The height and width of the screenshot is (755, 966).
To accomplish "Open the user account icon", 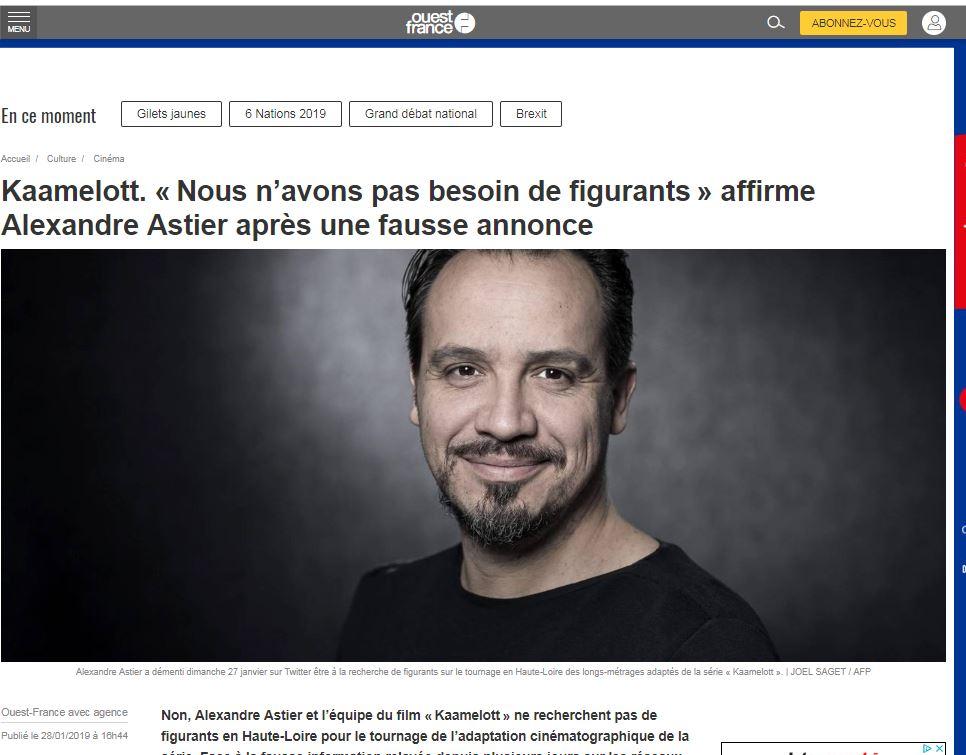I will (933, 23).
